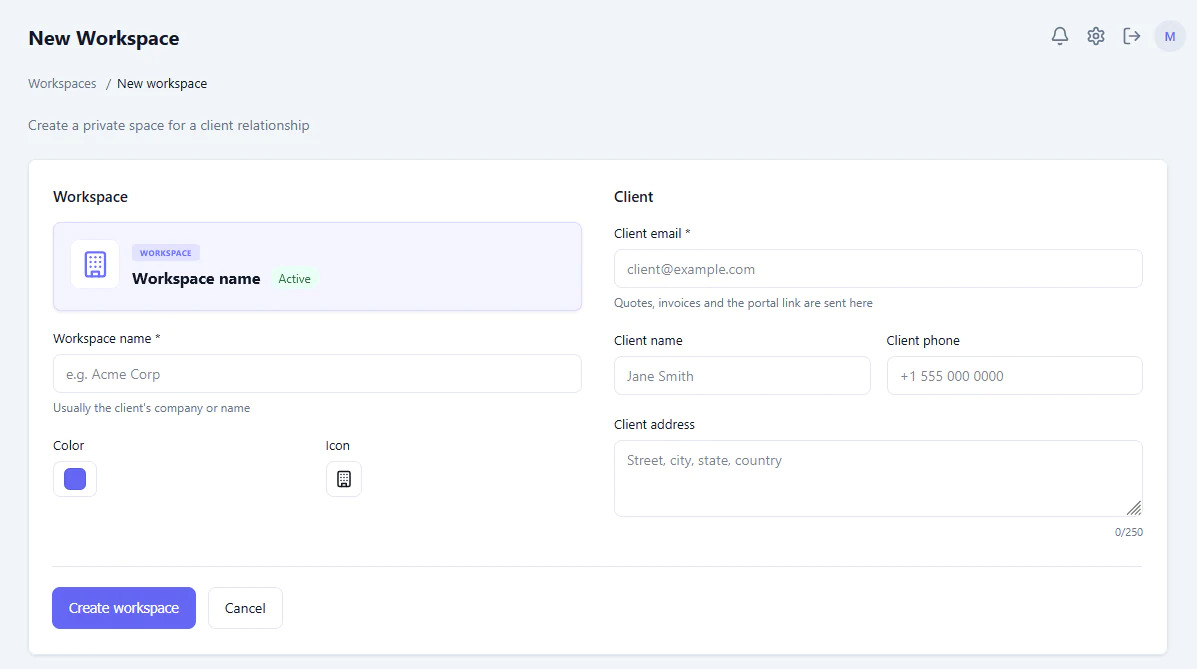Click the Workspace section heading

click(x=90, y=197)
